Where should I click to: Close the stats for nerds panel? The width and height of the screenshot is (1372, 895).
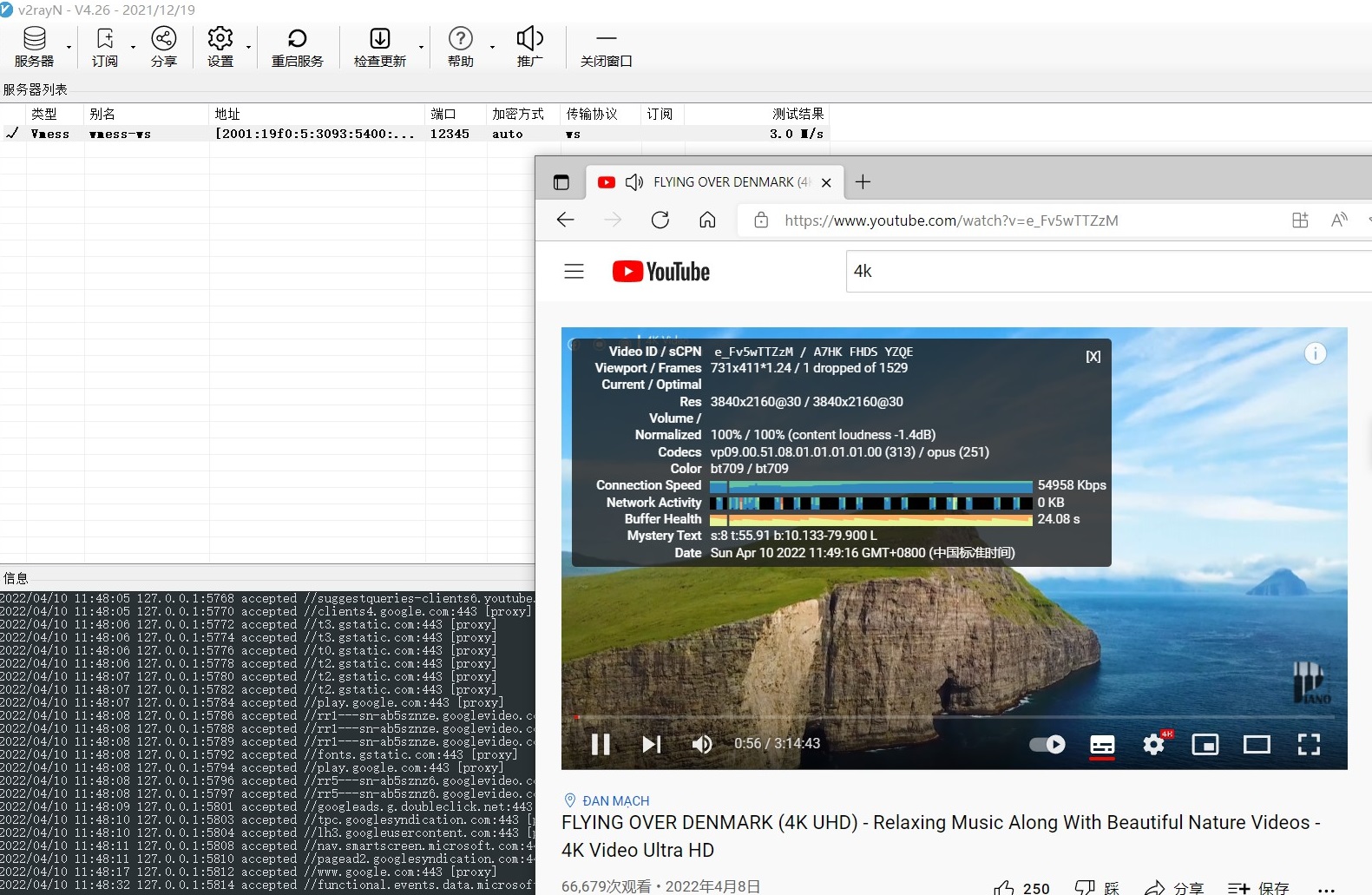[1093, 357]
